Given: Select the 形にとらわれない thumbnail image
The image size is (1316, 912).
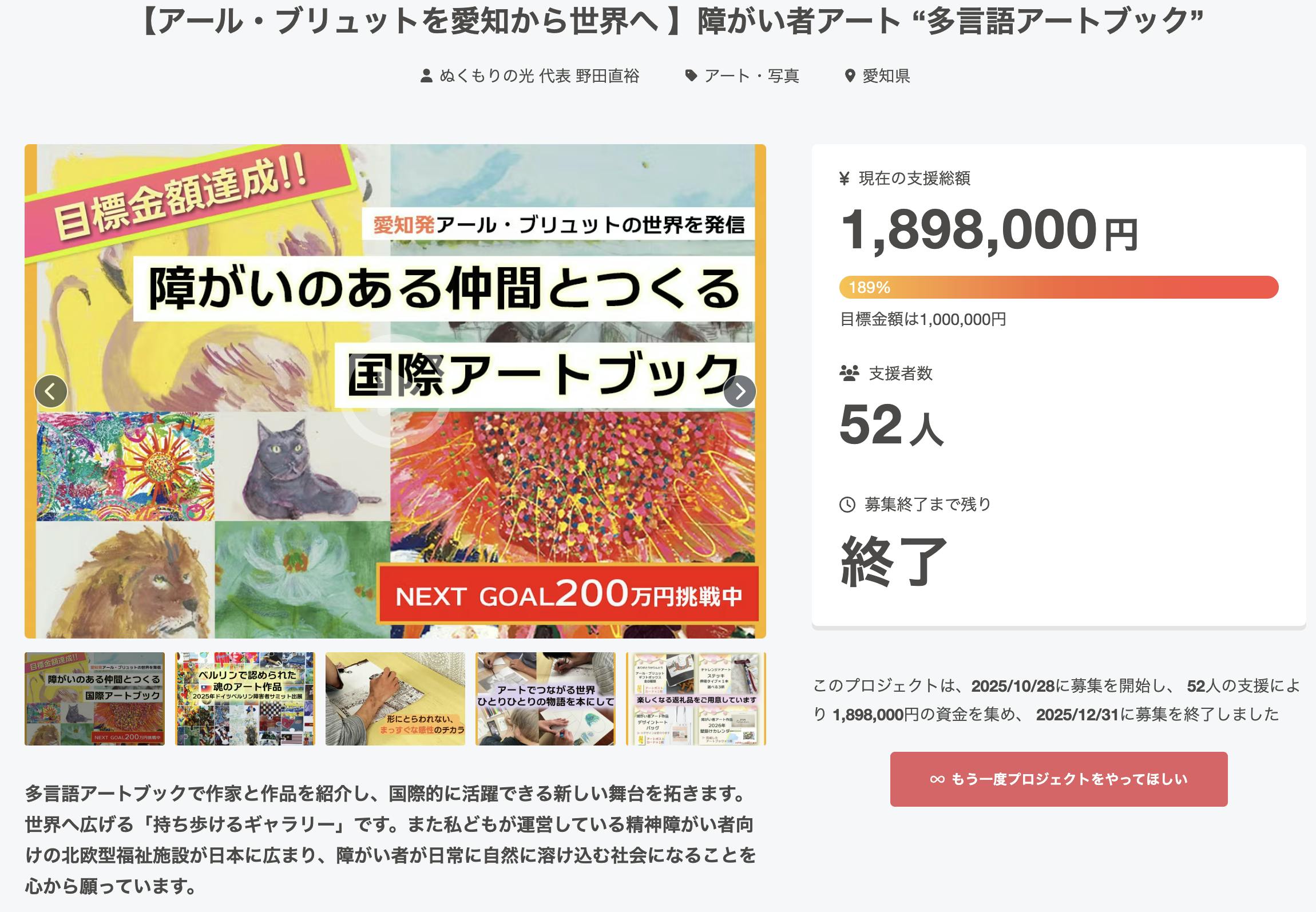Looking at the screenshot, I should tap(395, 699).
